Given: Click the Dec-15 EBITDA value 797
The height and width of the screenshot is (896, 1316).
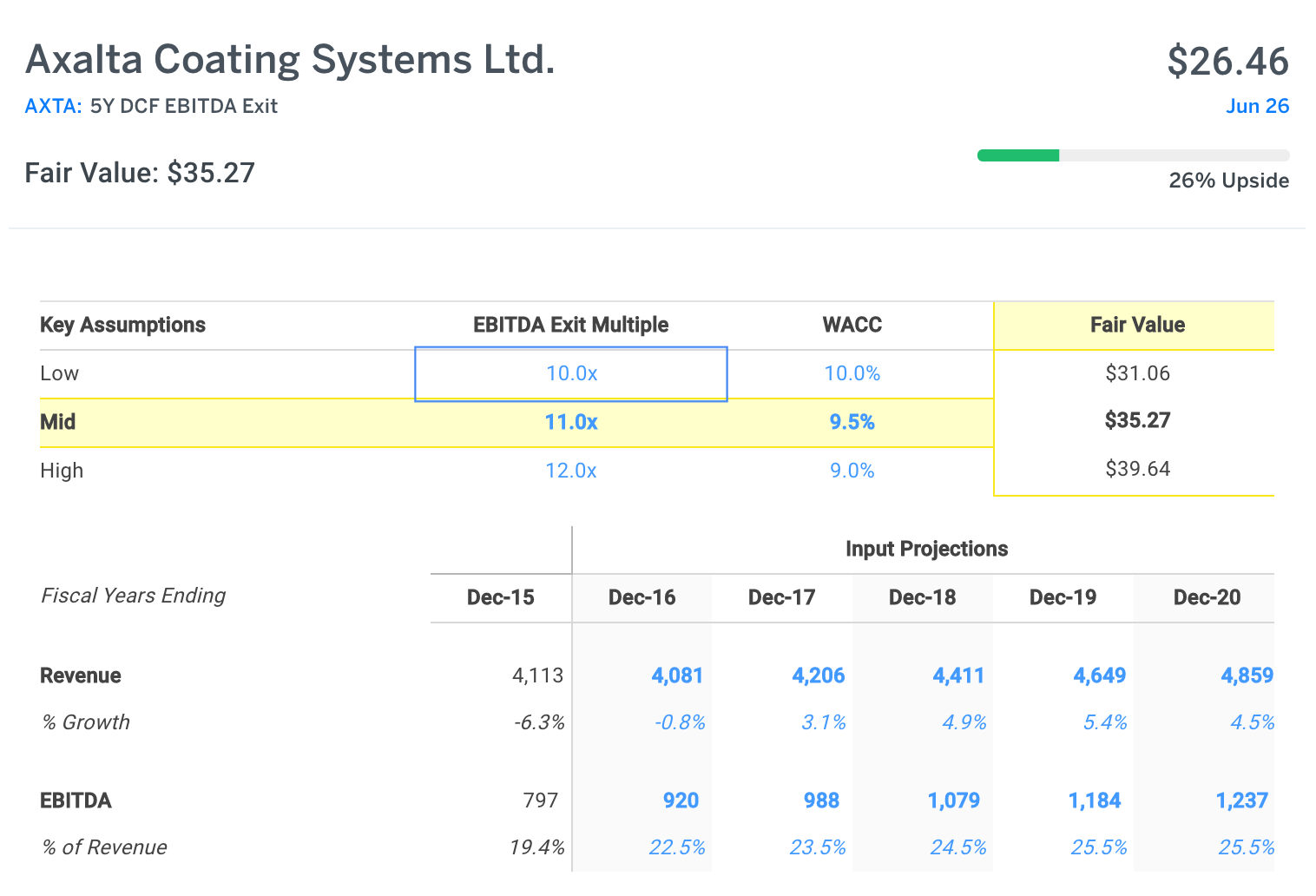Looking at the screenshot, I should (541, 800).
